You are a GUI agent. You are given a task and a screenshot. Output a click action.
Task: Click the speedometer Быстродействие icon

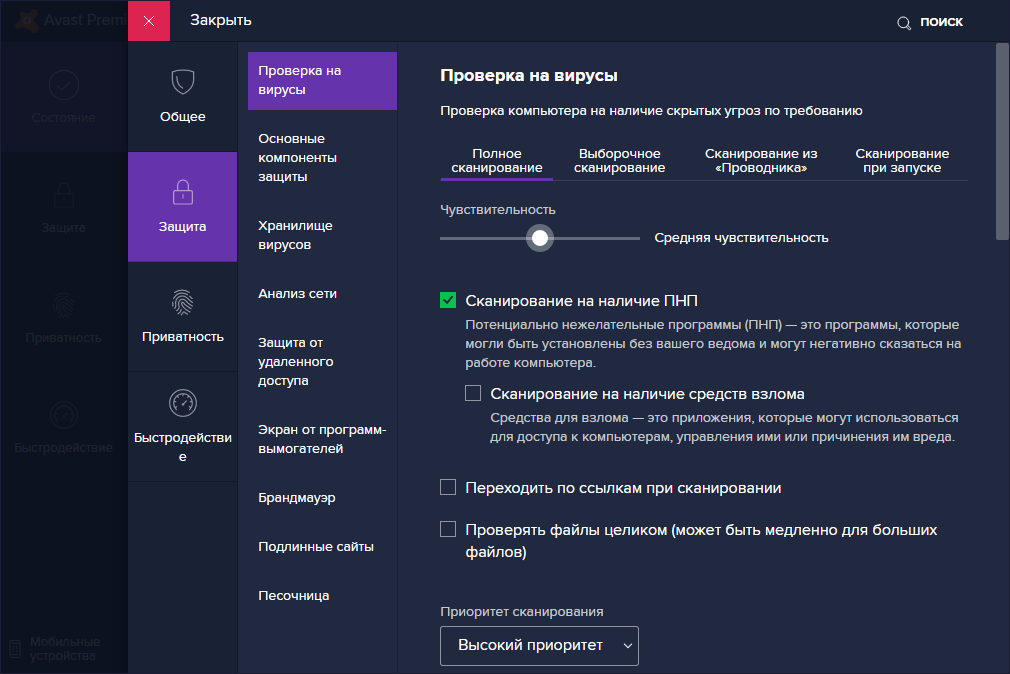point(182,402)
